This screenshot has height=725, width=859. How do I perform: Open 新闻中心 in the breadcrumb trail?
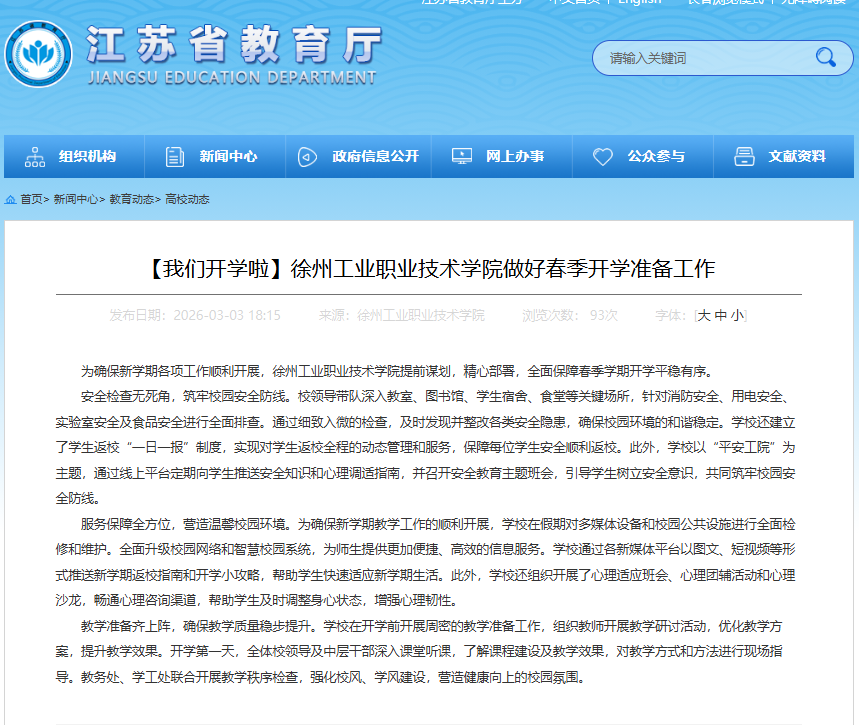(x=75, y=199)
